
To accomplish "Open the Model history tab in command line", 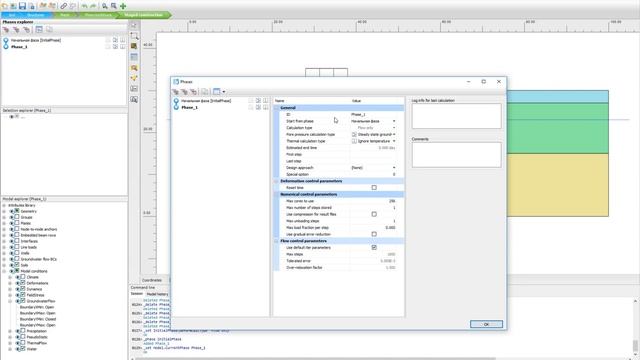I will point(157,294).
